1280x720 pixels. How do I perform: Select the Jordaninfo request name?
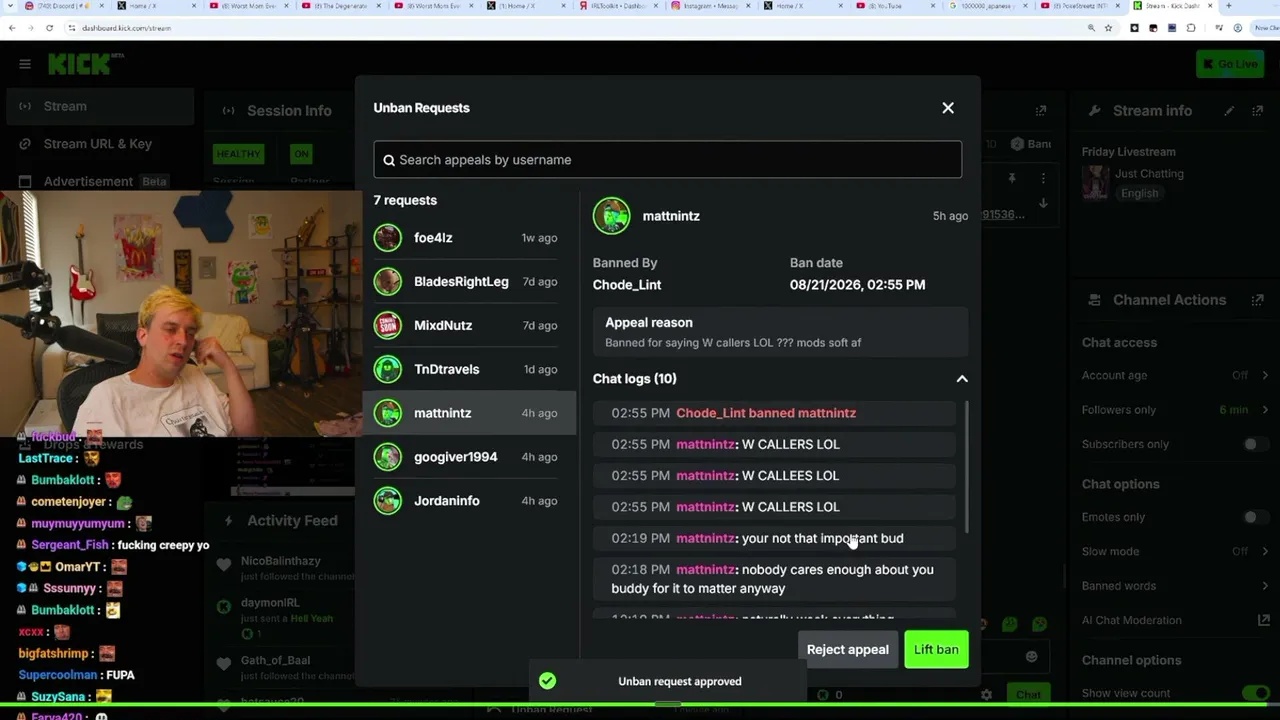[446, 501]
